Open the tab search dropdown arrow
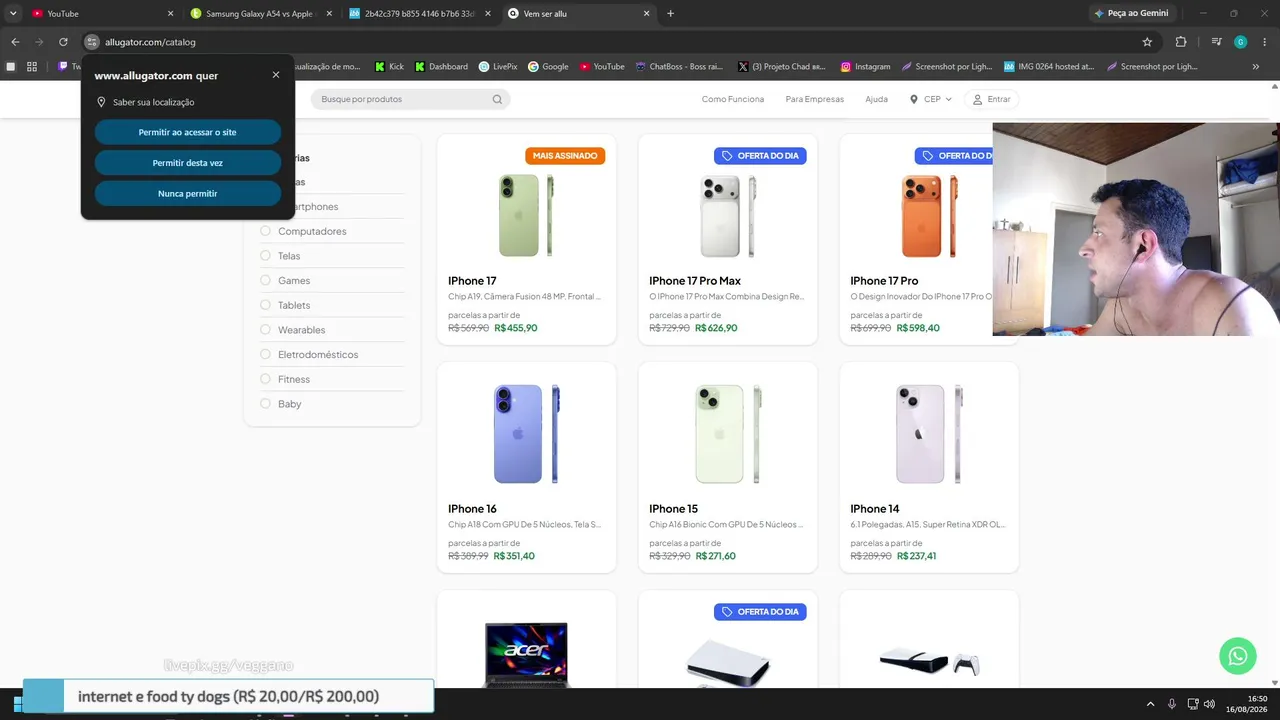This screenshot has height=720, width=1280. tap(13, 14)
